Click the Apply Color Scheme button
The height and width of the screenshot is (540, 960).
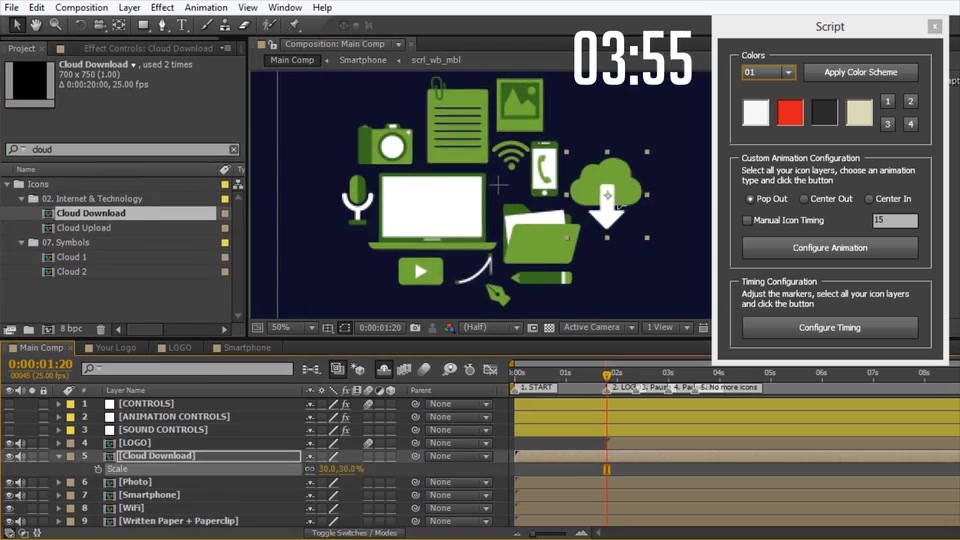click(860, 72)
